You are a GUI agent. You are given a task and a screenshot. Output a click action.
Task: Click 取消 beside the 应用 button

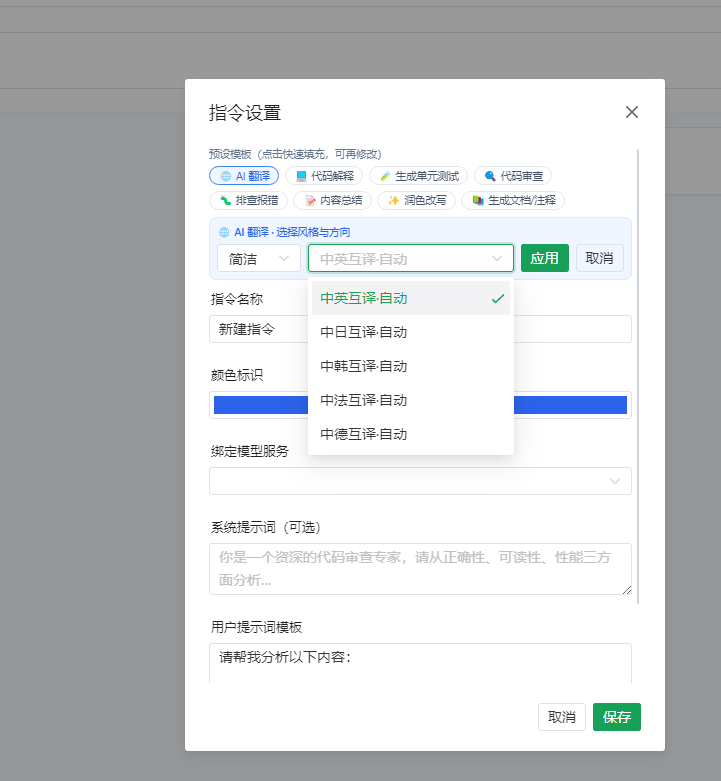point(600,258)
